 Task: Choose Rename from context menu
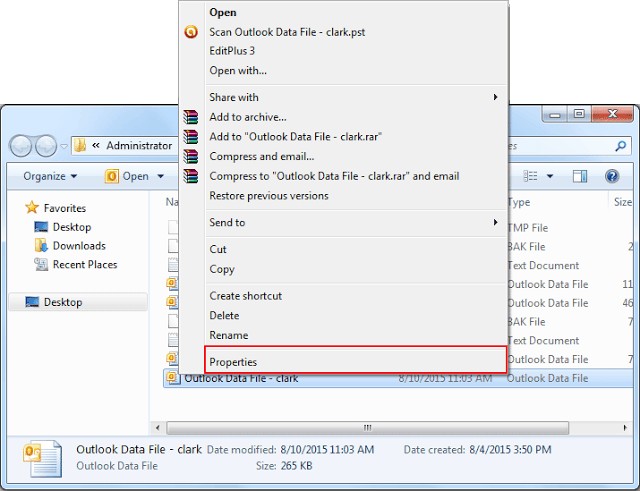point(229,335)
